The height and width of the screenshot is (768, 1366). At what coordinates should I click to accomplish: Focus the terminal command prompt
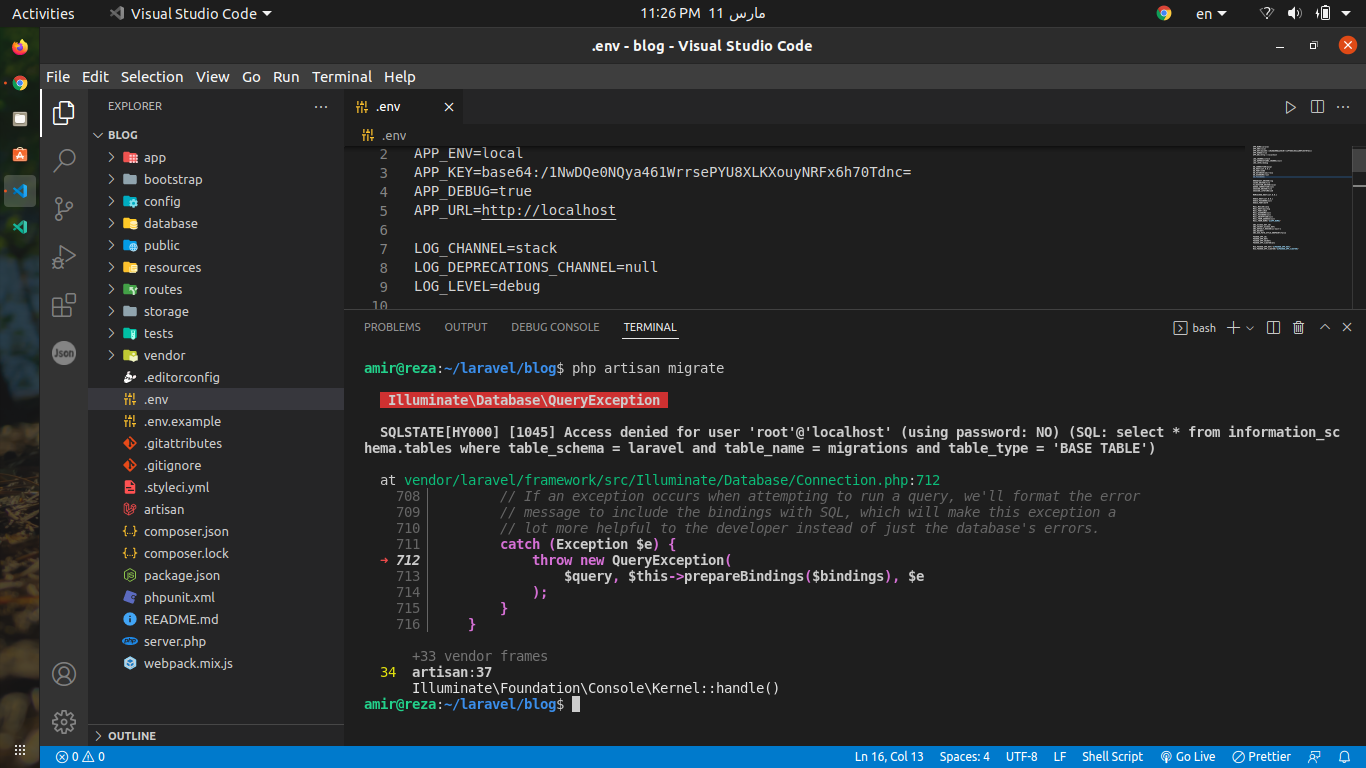click(x=575, y=705)
